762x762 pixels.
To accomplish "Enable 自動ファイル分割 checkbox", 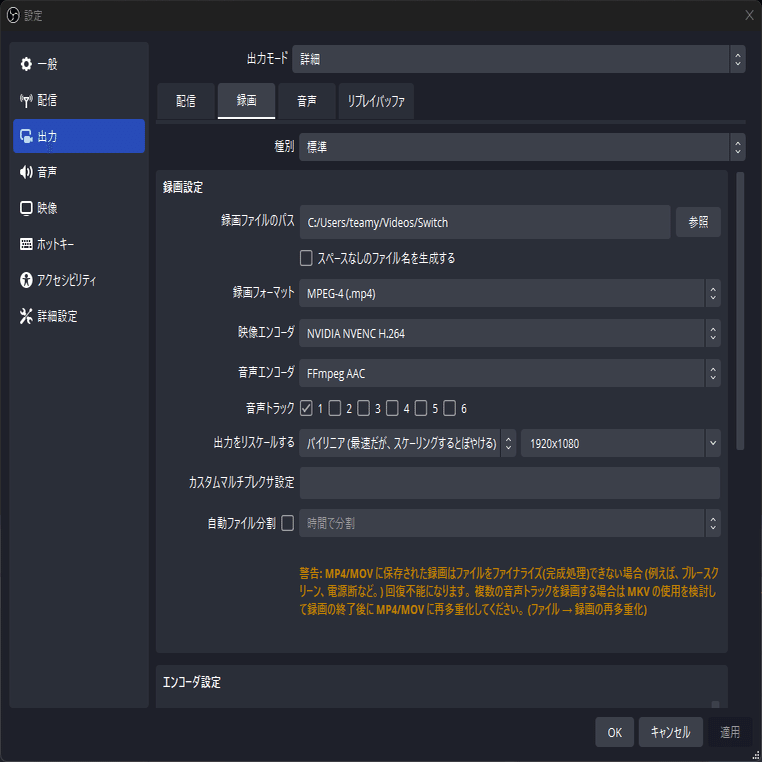I will [x=288, y=523].
